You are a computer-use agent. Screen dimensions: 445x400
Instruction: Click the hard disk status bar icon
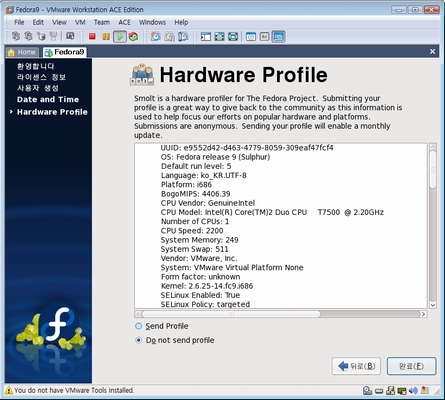tap(379, 391)
